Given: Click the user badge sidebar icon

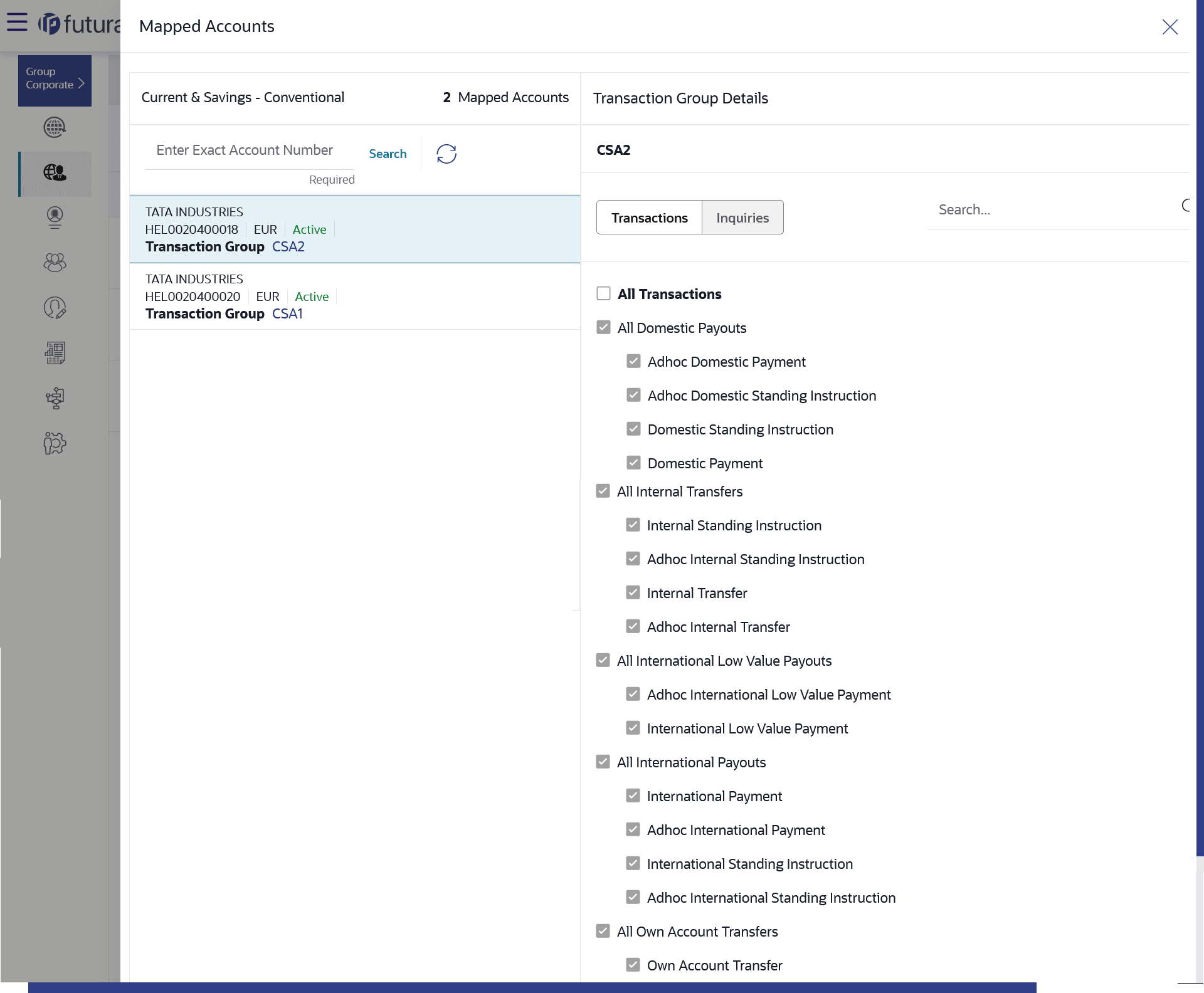Looking at the screenshot, I should point(55,218).
